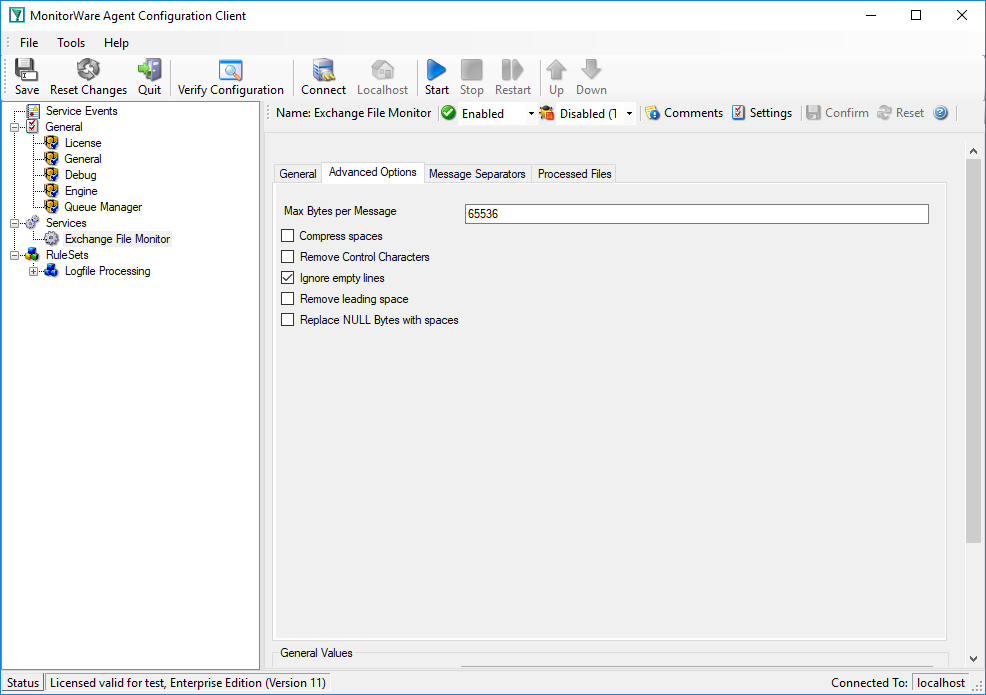Select Exchange File Monitor service node
This screenshot has width=986, height=695.
[x=118, y=239]
